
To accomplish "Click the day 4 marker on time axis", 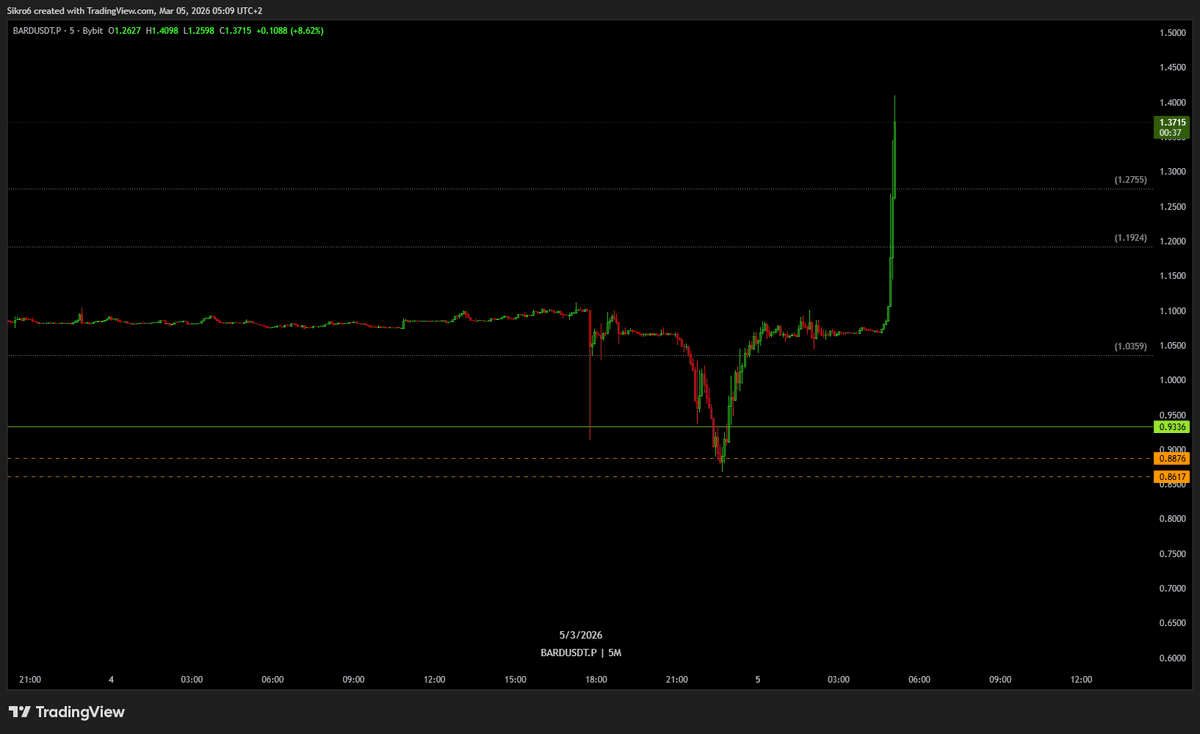I will 111,680.
